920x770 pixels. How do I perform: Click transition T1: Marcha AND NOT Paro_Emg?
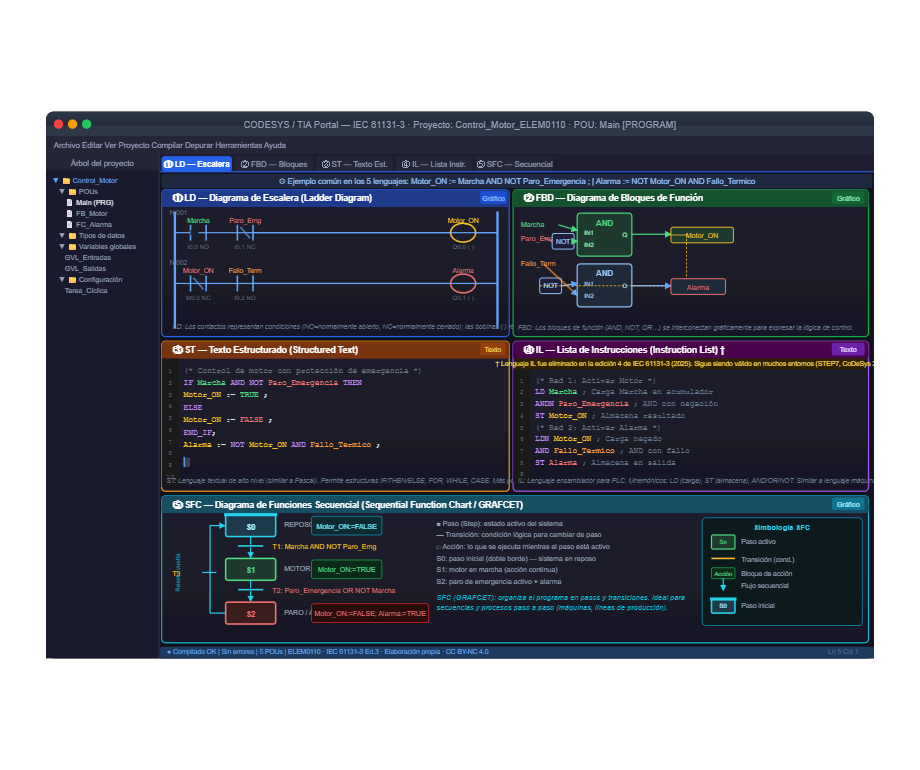(x=324, y=546)
